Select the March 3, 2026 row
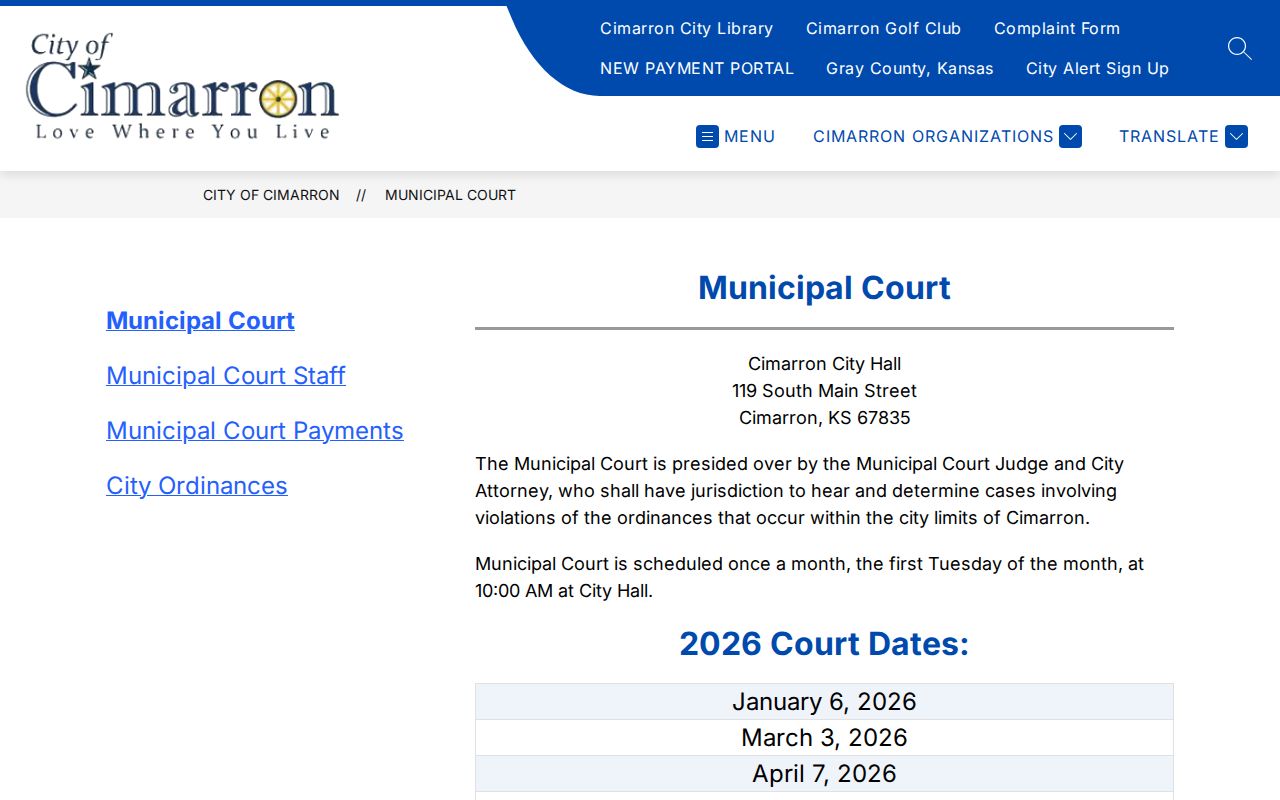Viewport: 1280px width, 800px height. point(824,737)
